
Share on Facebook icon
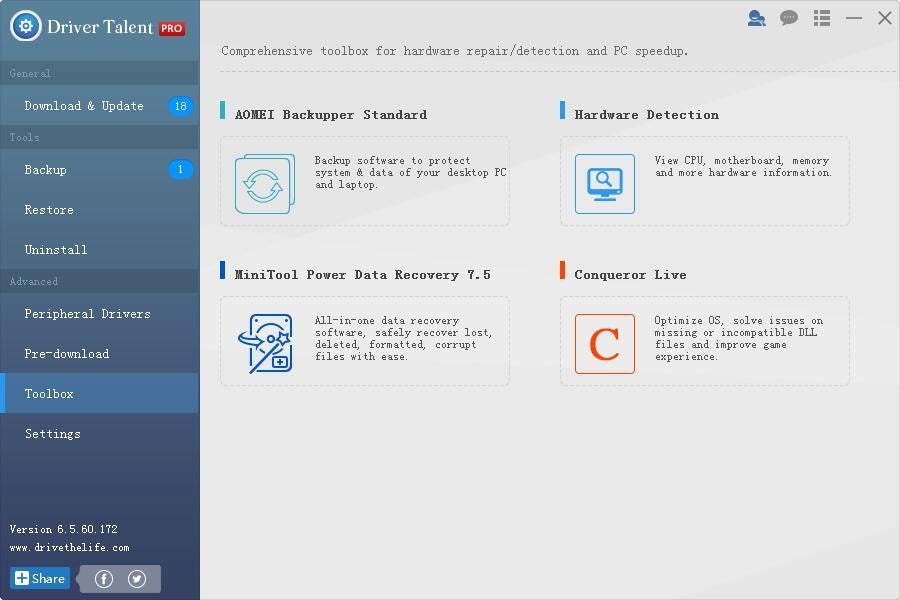coord(104,579)
